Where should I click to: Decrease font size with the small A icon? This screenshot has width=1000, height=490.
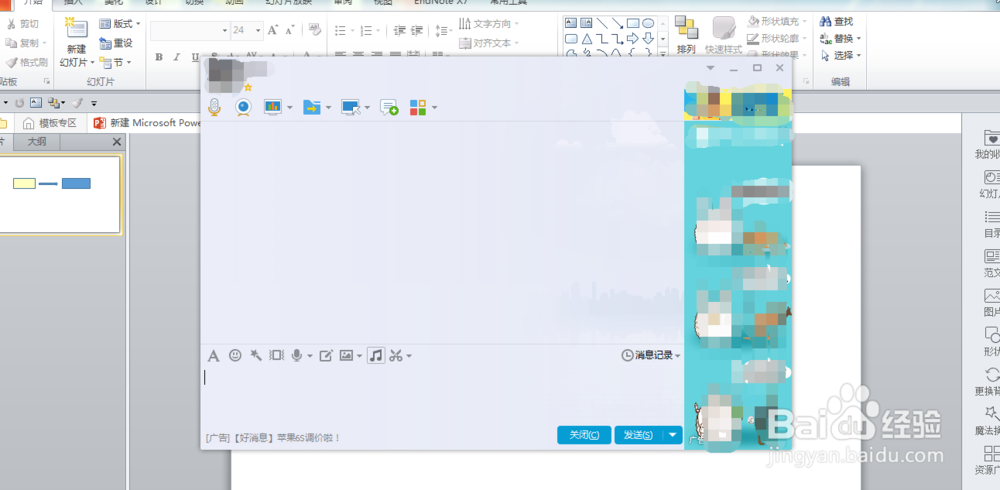point(290,30)
